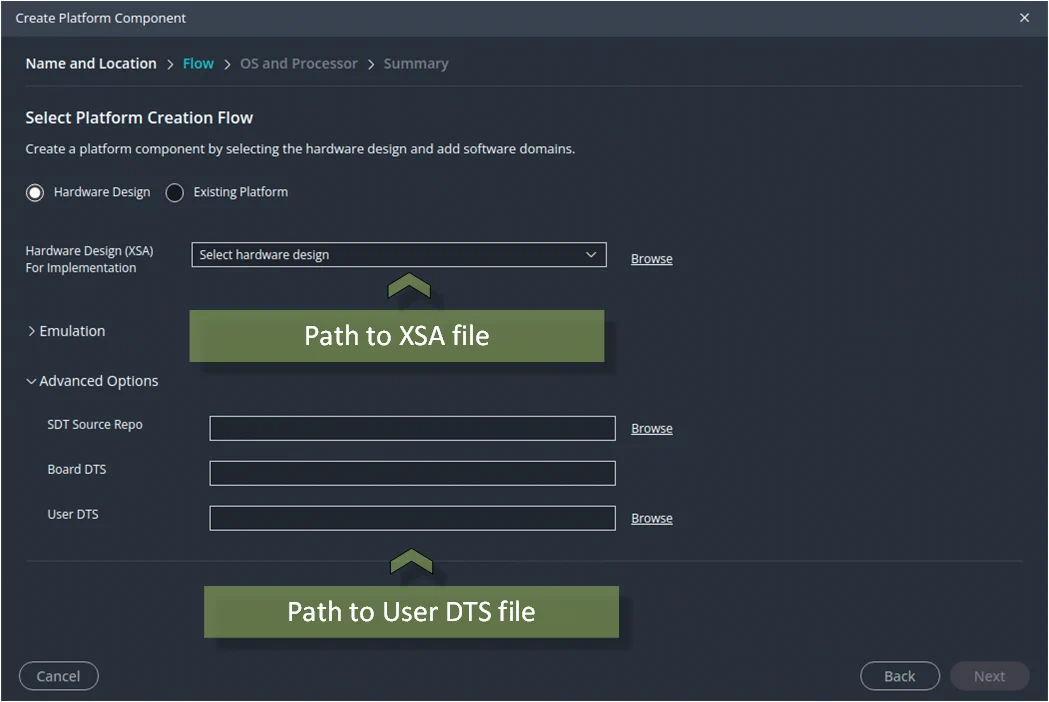Screen dimensions: 1049x702
Task: Click the SDT Source Repo input field
Action: [x=412, y=428]
